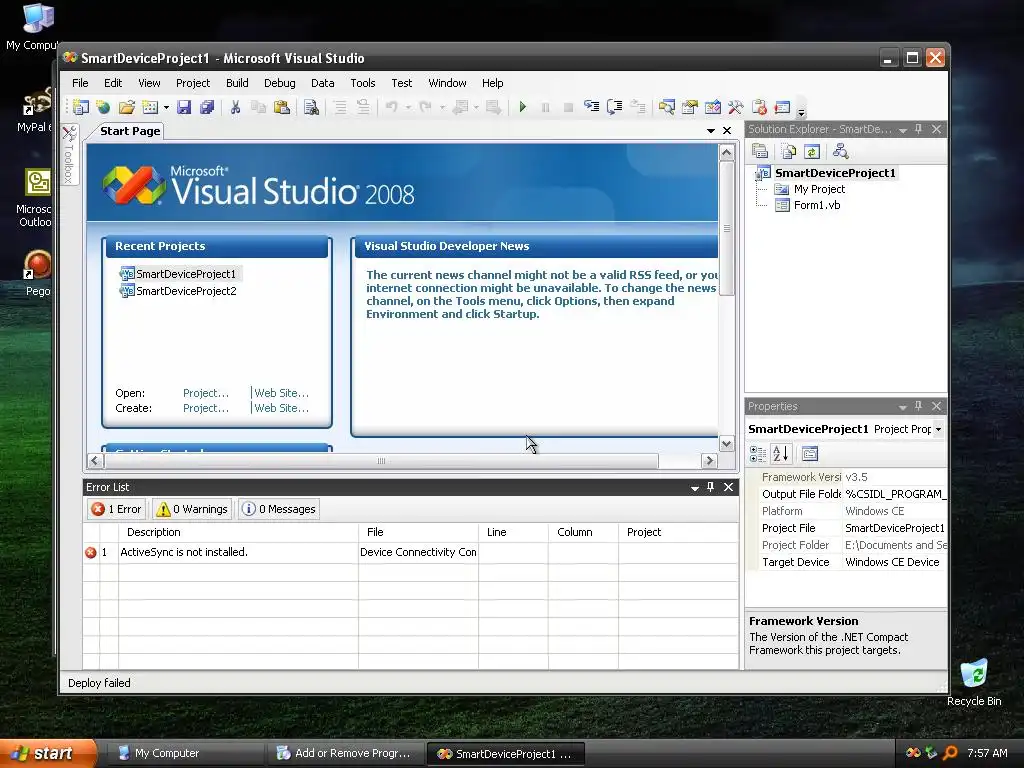Viewport: 1024px width, 768px height.
Task: Click the View Class Diagram icon
Action: click(840, 152)
